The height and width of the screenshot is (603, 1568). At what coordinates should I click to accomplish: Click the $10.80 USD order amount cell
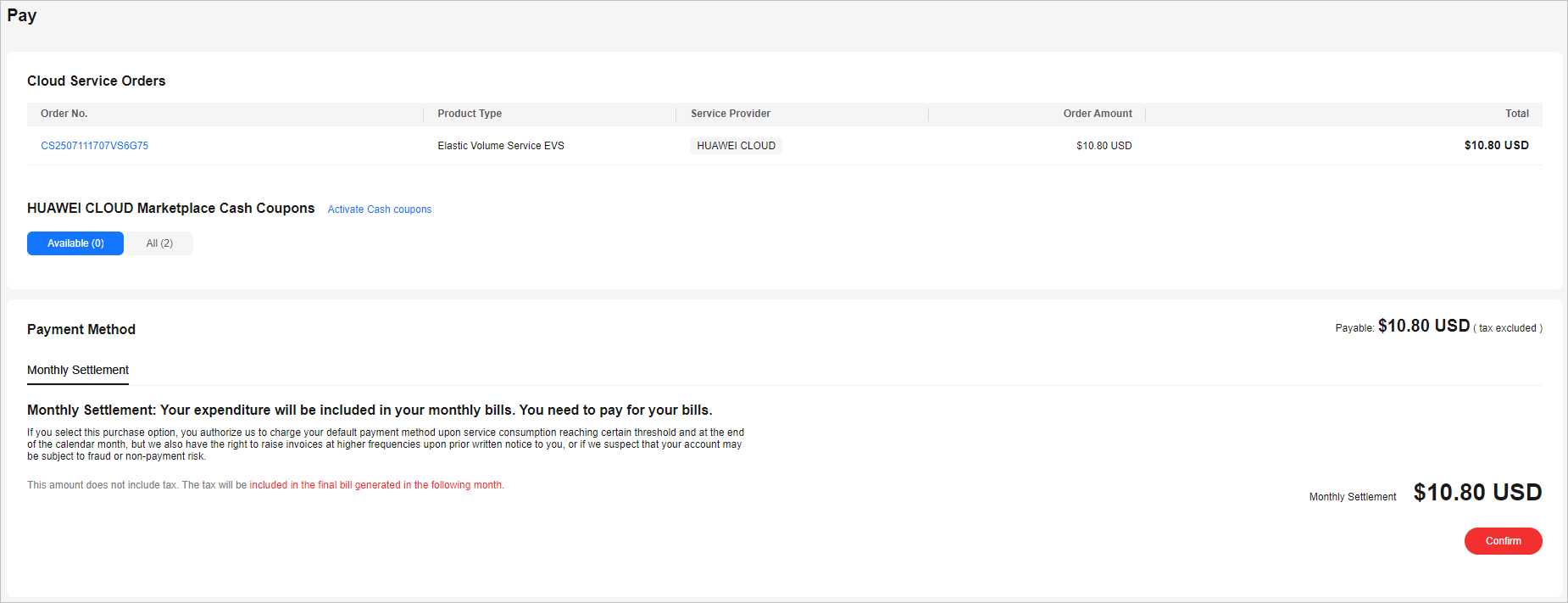[x=1104, y=146]
